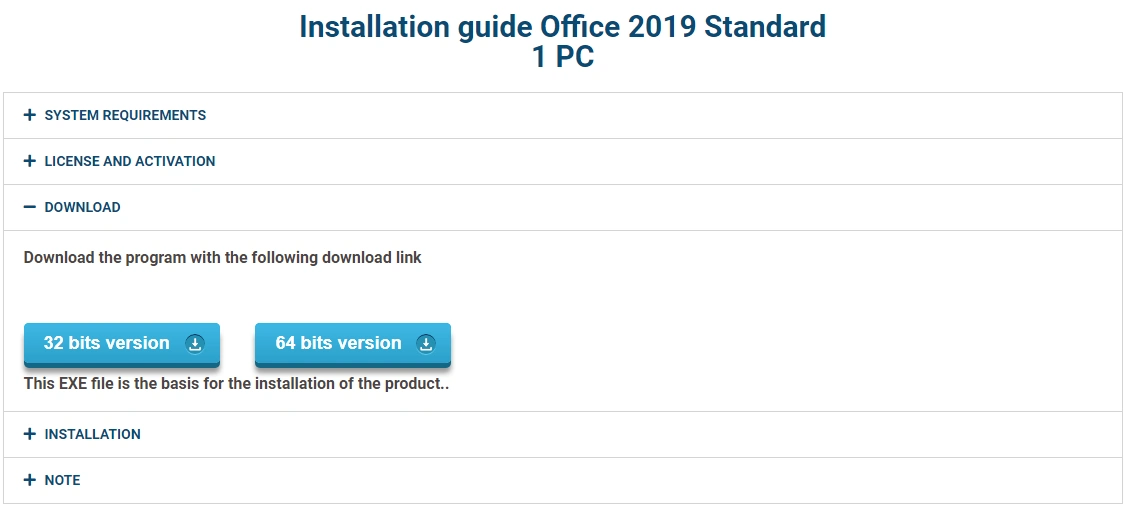Screen dimensions: 1126x506
Task: Click the "Download the program" instruction text
Action: tap(222, 258)
